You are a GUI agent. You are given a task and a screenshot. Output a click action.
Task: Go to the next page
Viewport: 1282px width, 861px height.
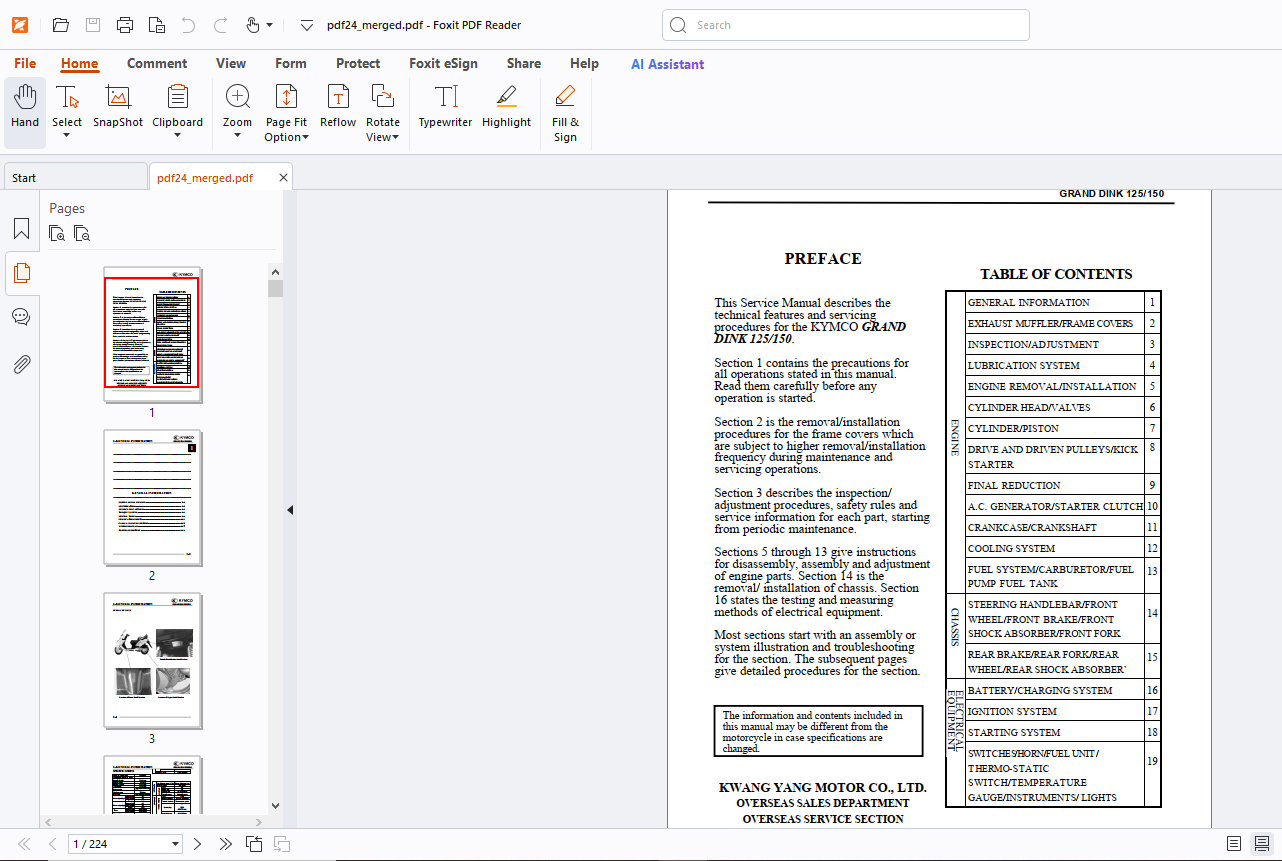pos(197,844)
